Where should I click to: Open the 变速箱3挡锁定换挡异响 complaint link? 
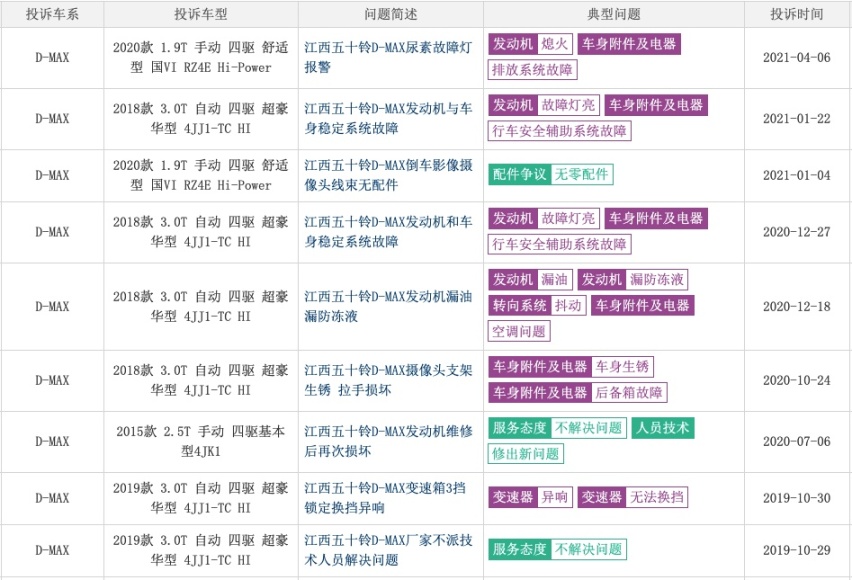pos(385,497)
